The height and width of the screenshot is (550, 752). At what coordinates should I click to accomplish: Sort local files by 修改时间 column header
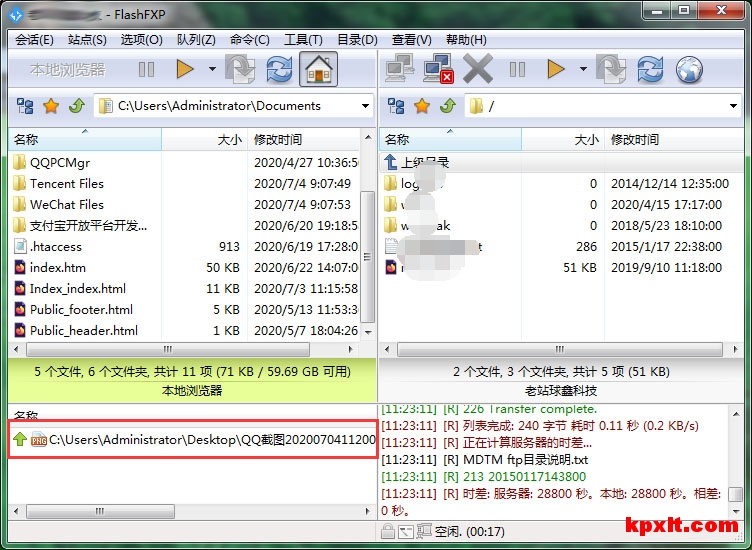tap(278, 140)
